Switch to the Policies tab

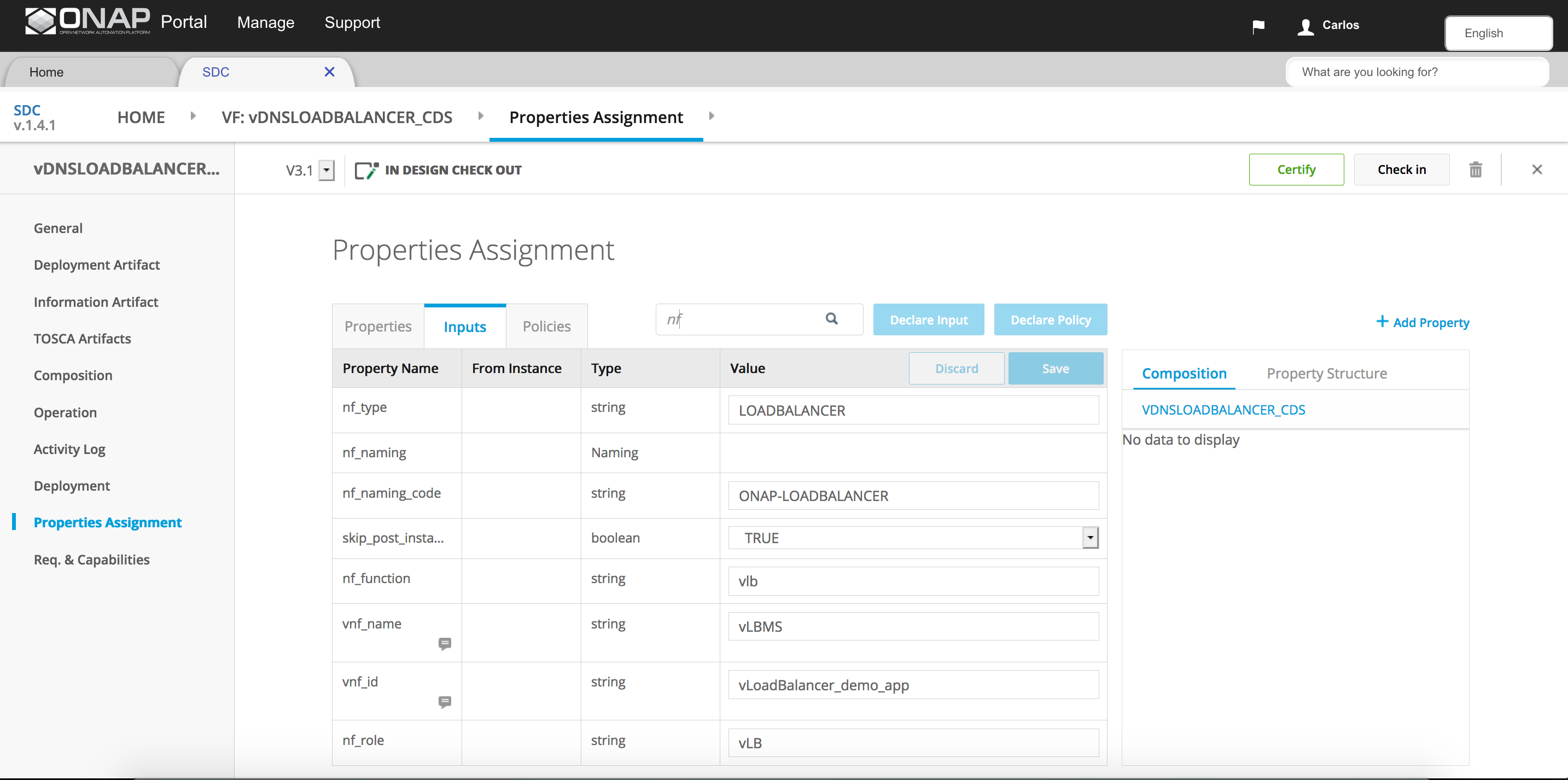point(546,327)
